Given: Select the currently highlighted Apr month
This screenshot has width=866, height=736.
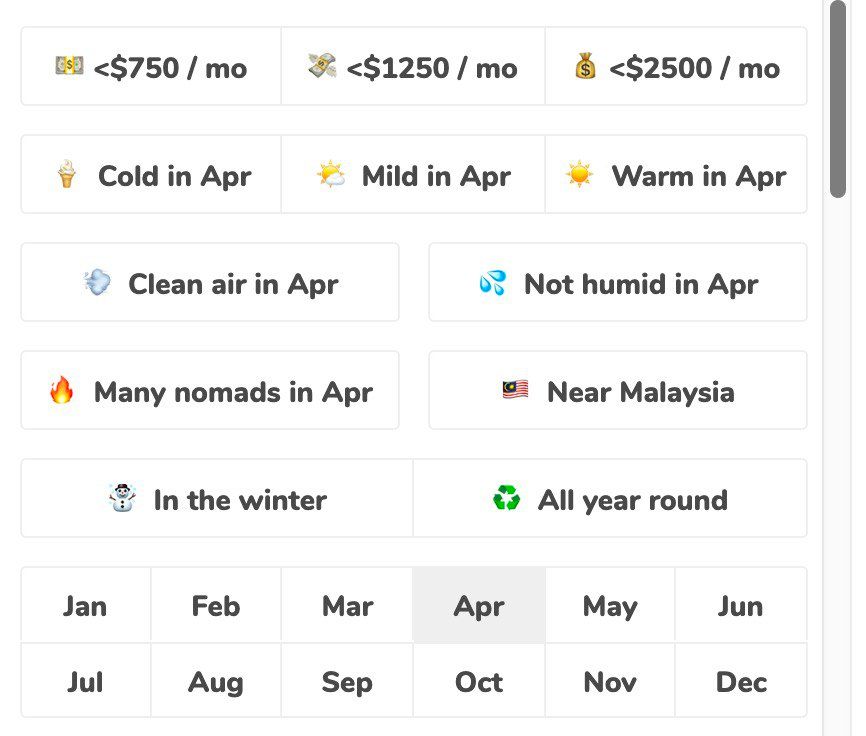Looking at the screenshot, I should tap(479, 606).
